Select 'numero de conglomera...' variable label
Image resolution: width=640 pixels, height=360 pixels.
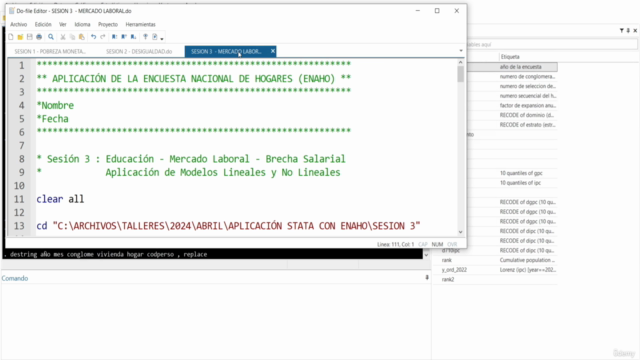527,77
